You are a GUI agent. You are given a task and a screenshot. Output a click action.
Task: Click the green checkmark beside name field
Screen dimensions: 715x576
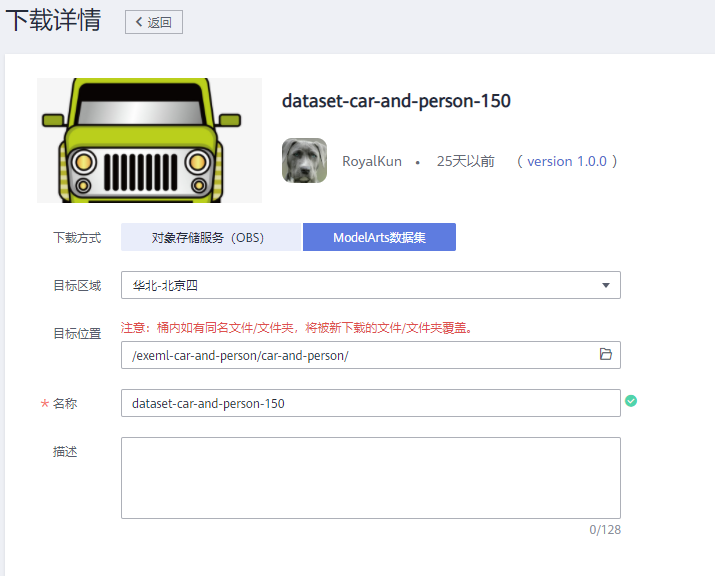point(631,401)
